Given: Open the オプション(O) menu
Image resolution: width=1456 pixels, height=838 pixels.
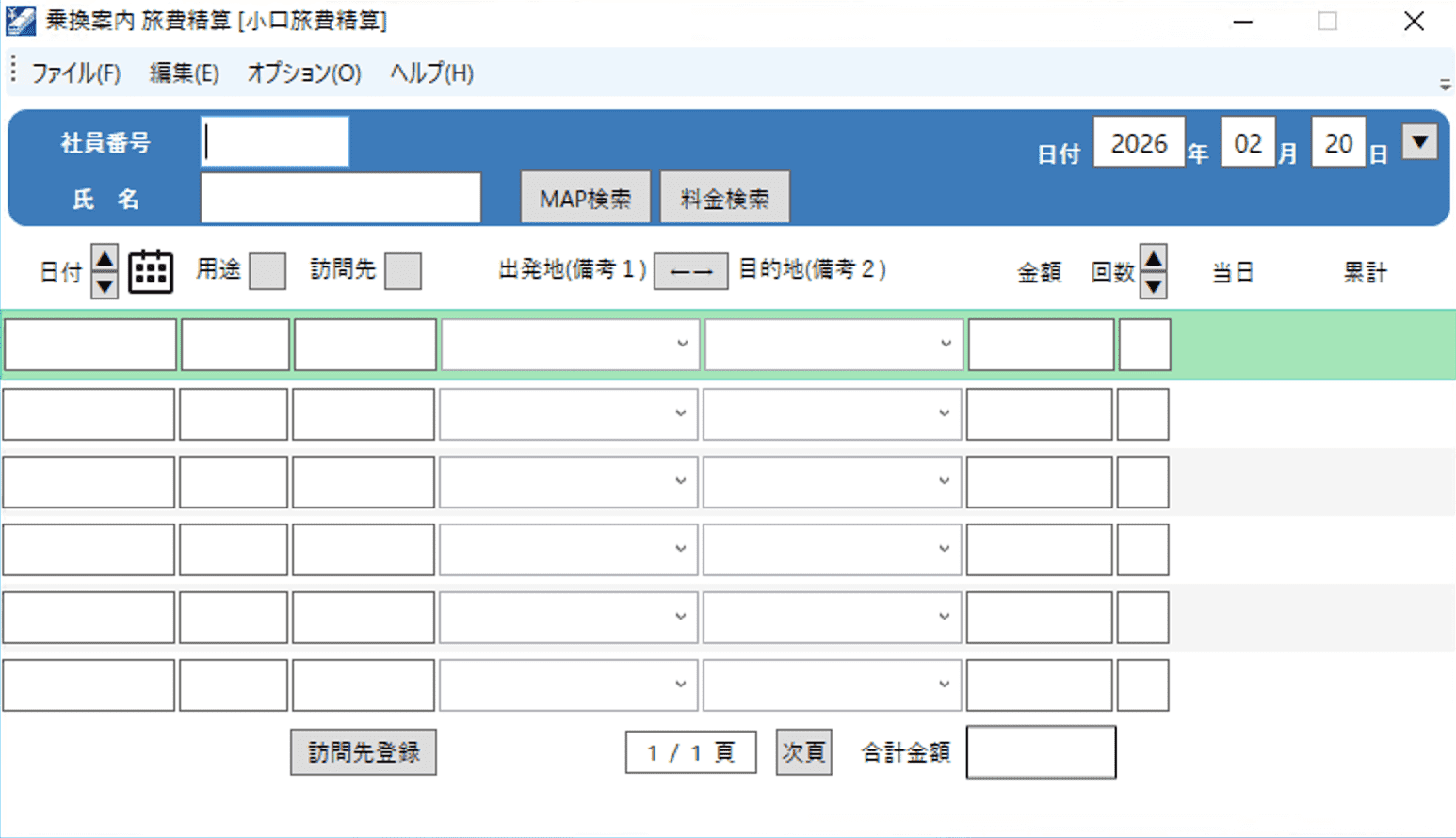Looking at the screenshot, I should [x=303, y=73].
